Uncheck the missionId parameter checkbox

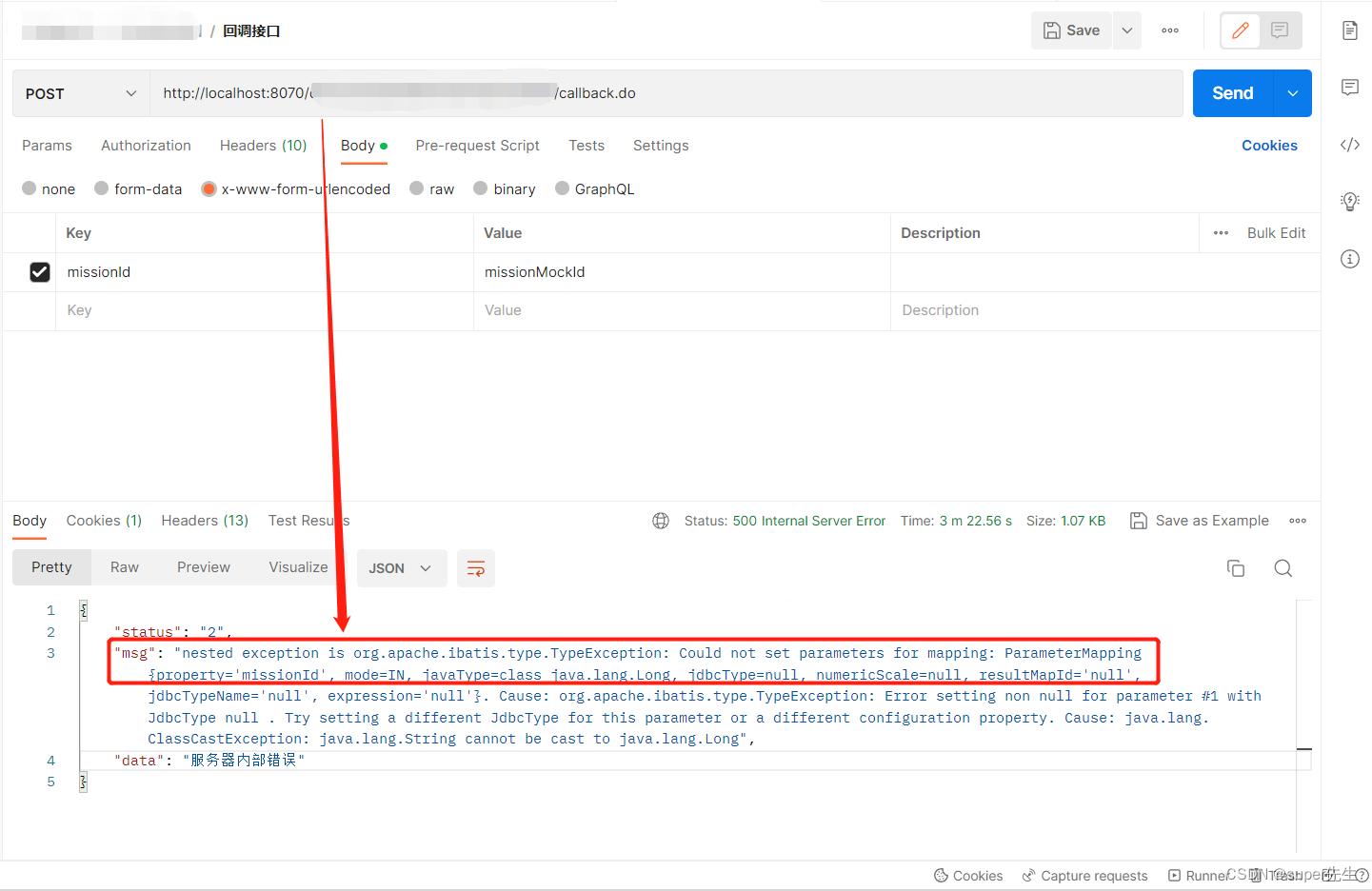click(x=40, y=272)
